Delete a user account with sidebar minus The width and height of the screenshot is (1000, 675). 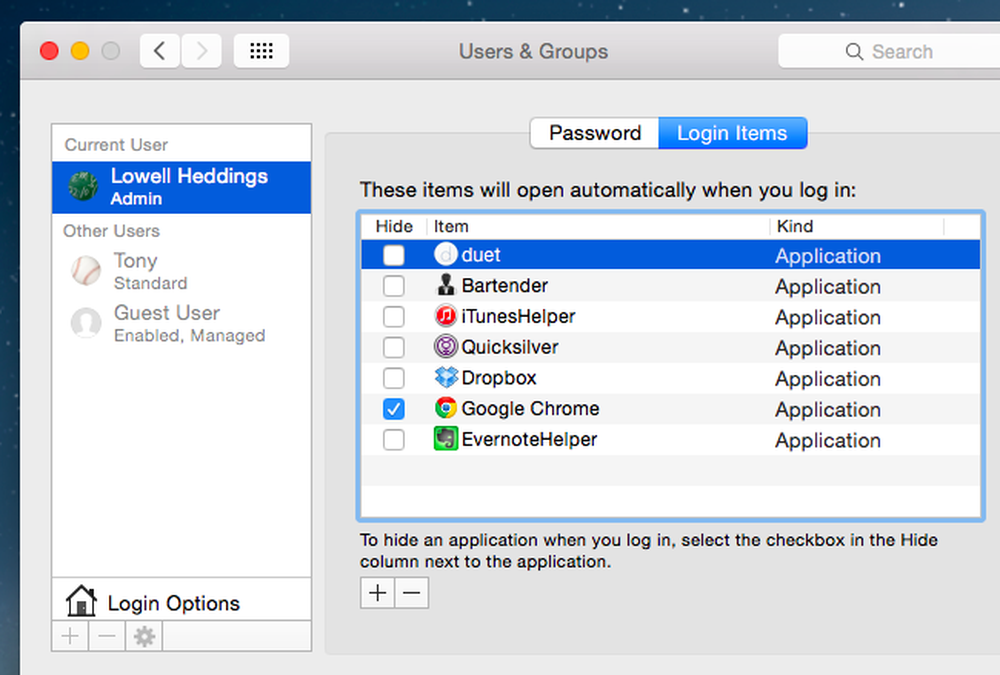(x=107, y=636)
